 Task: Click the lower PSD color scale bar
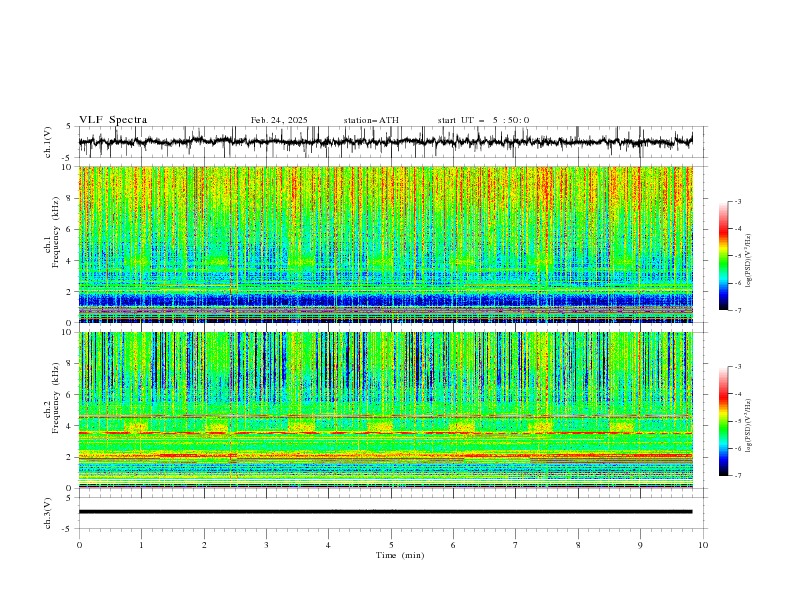coord(723,421)
